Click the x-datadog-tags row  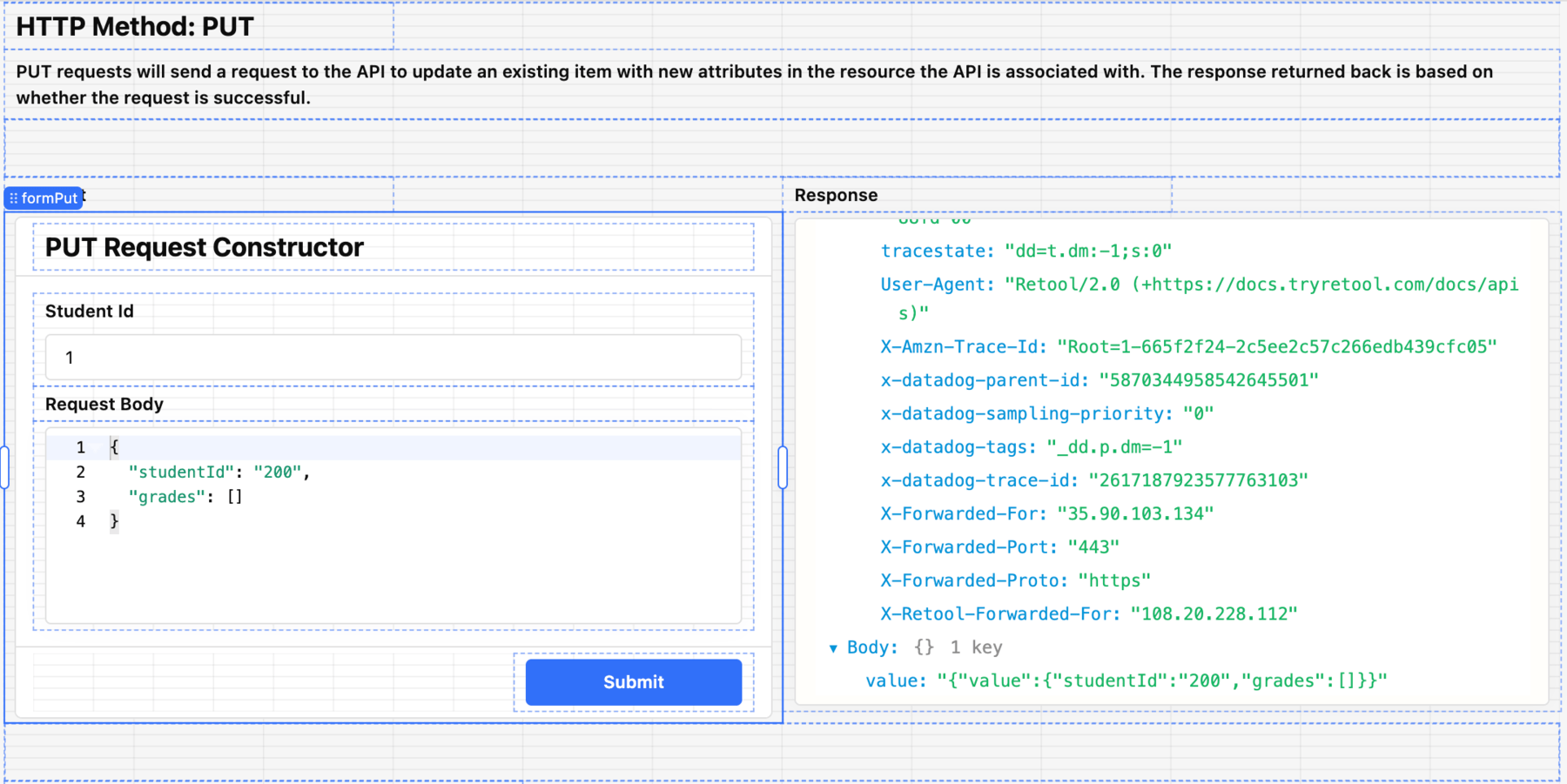pyautogui.click(x=1032, y=447)
